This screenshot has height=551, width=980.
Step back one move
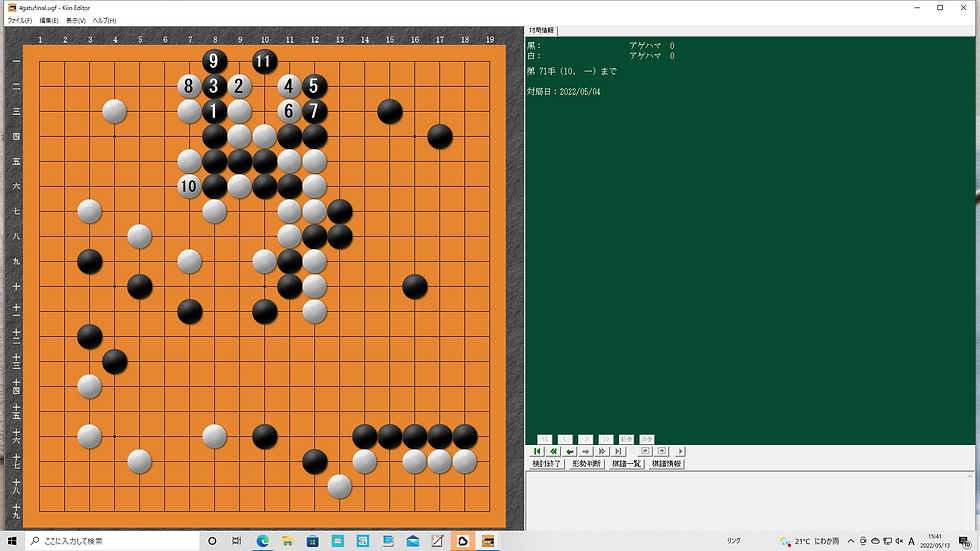569,451
